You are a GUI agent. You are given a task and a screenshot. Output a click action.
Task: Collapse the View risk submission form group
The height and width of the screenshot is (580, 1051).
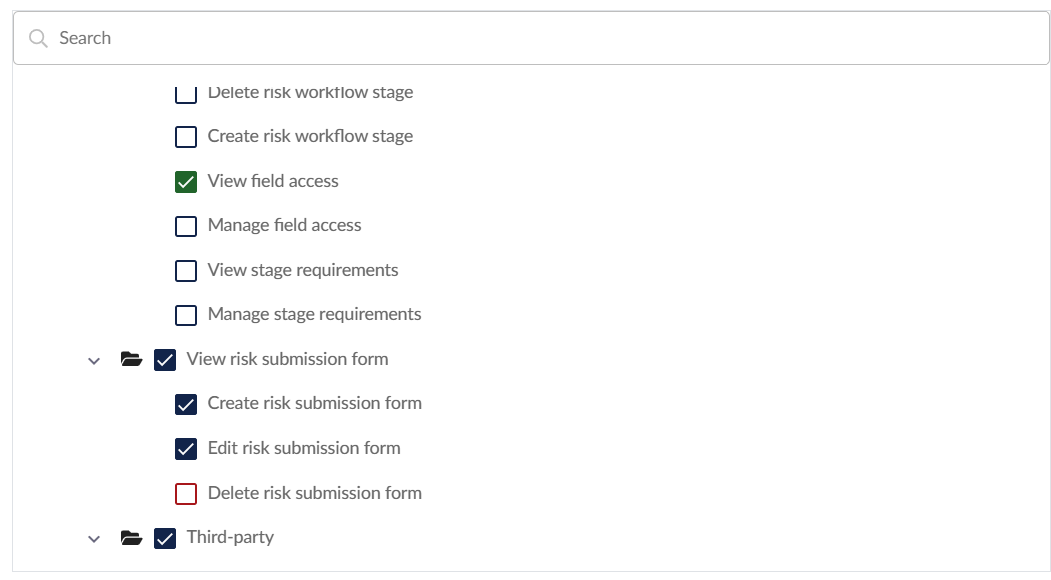[x=94, y=360]
